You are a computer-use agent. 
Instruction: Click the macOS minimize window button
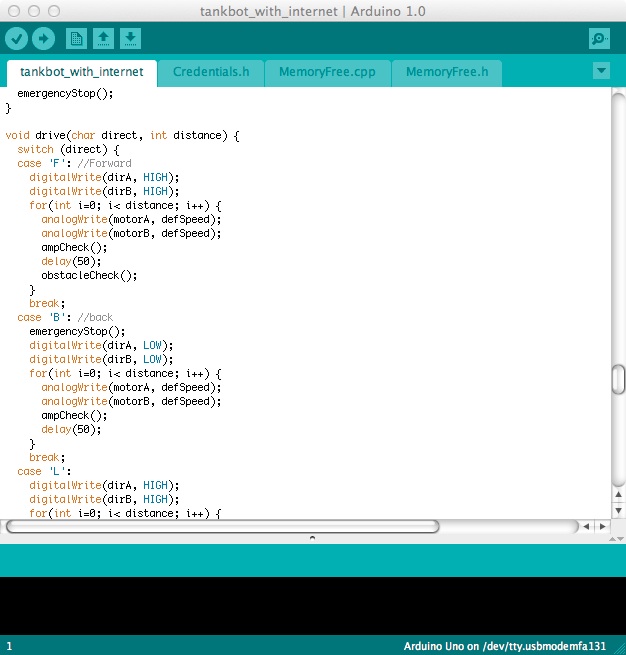34,11
